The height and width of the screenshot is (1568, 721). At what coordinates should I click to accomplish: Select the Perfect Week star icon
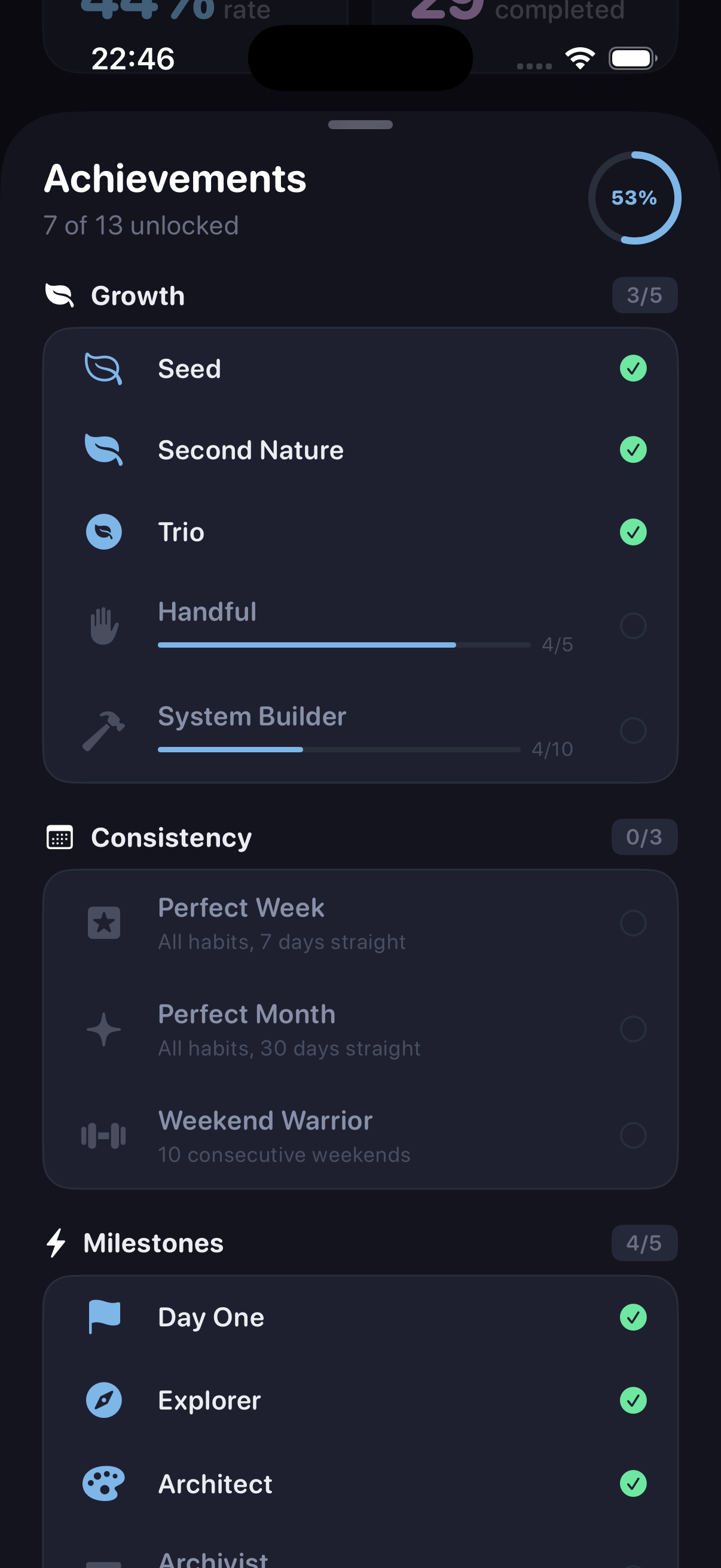[x=103, y=922]
